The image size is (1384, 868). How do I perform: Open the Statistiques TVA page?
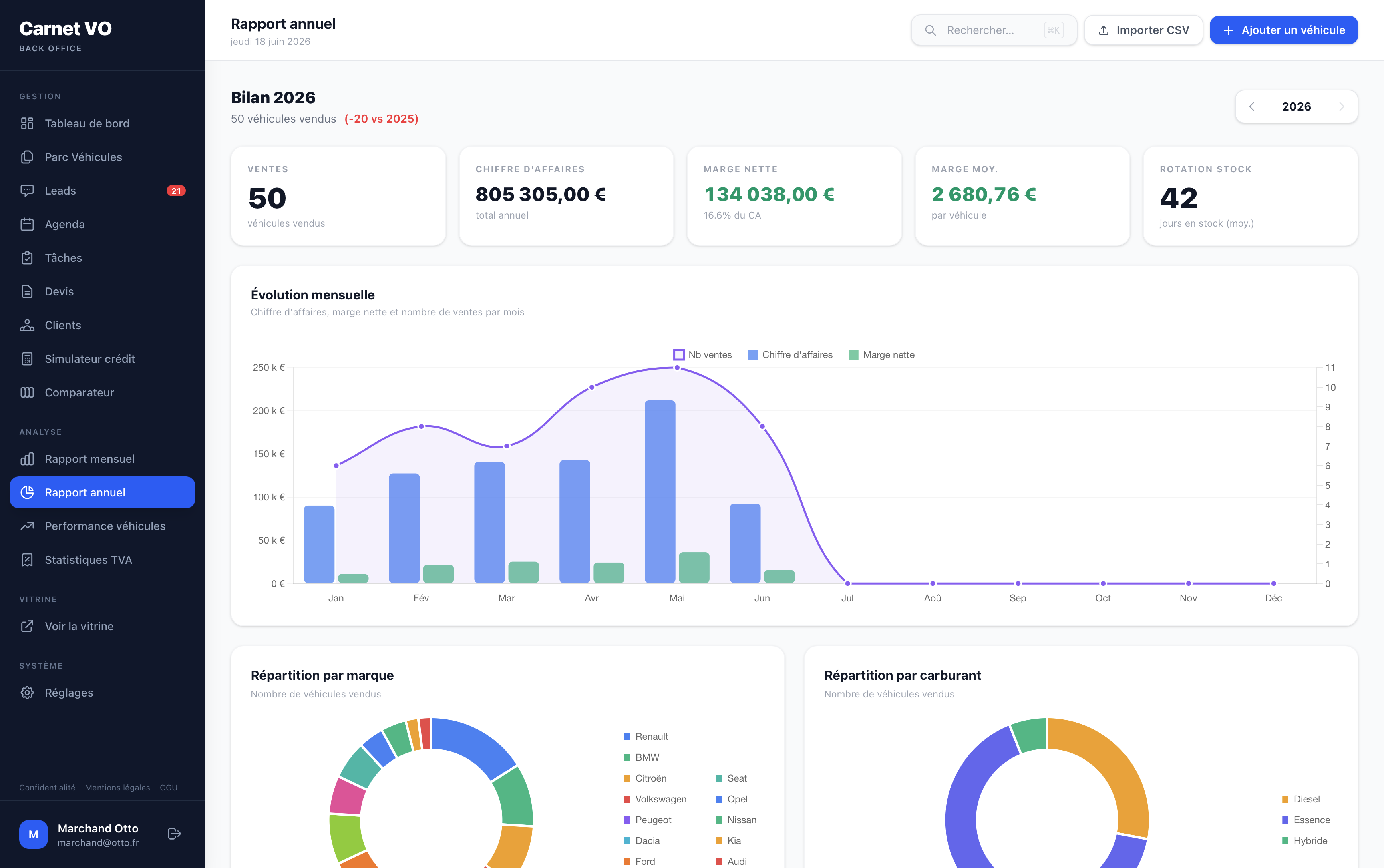(x=102, y=560)
